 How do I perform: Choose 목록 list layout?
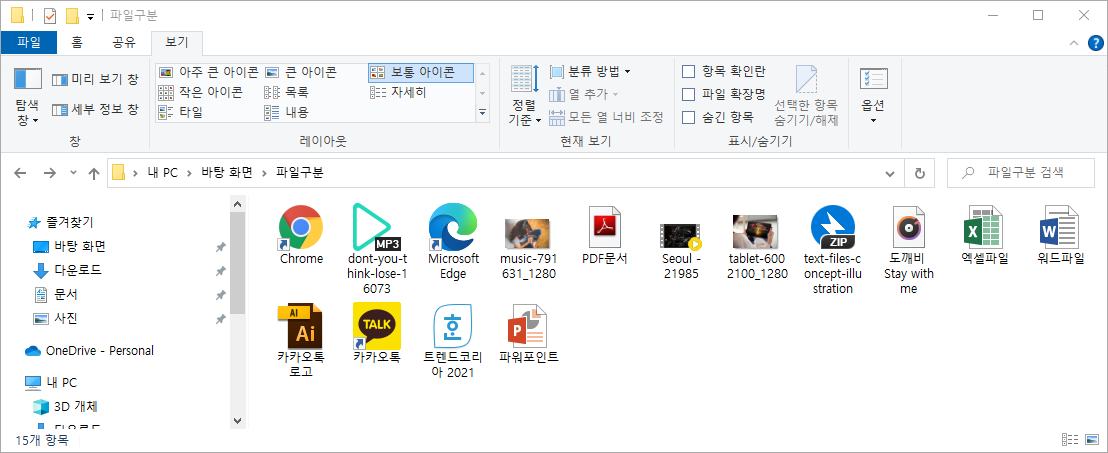[x=286, y=92]
